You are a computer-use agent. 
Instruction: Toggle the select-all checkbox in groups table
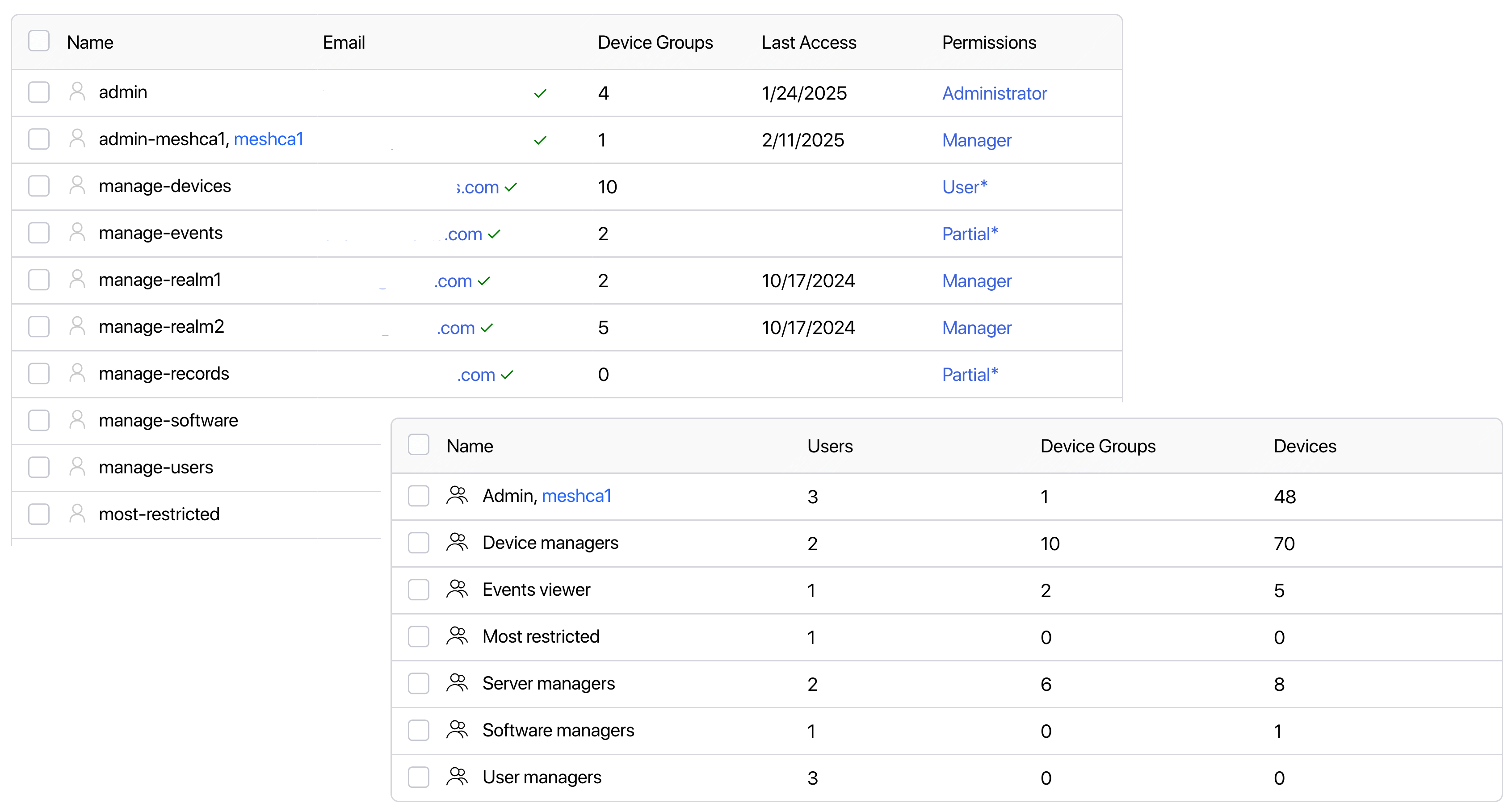pyautogui.click(x=419, y=445)
